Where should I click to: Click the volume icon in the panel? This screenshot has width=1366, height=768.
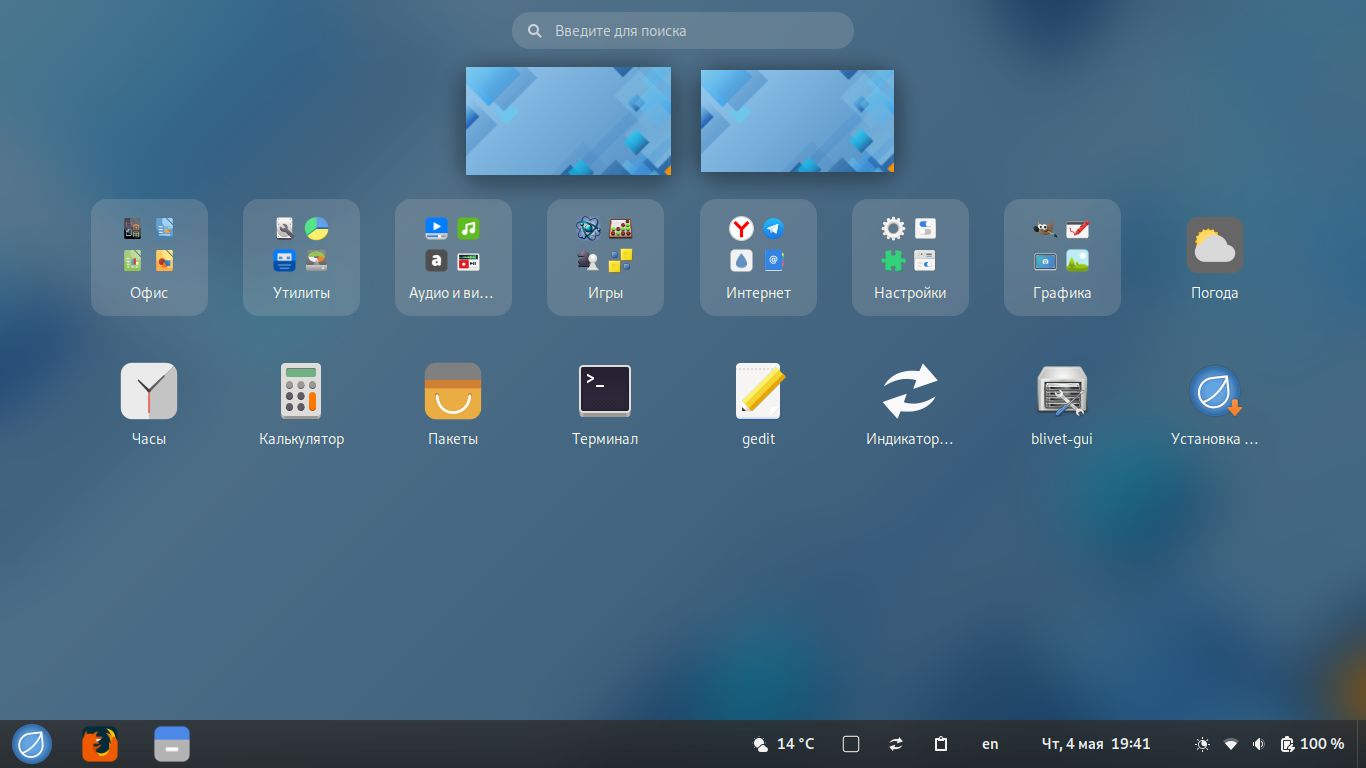pyautogui.click(x=1259, y=744)
